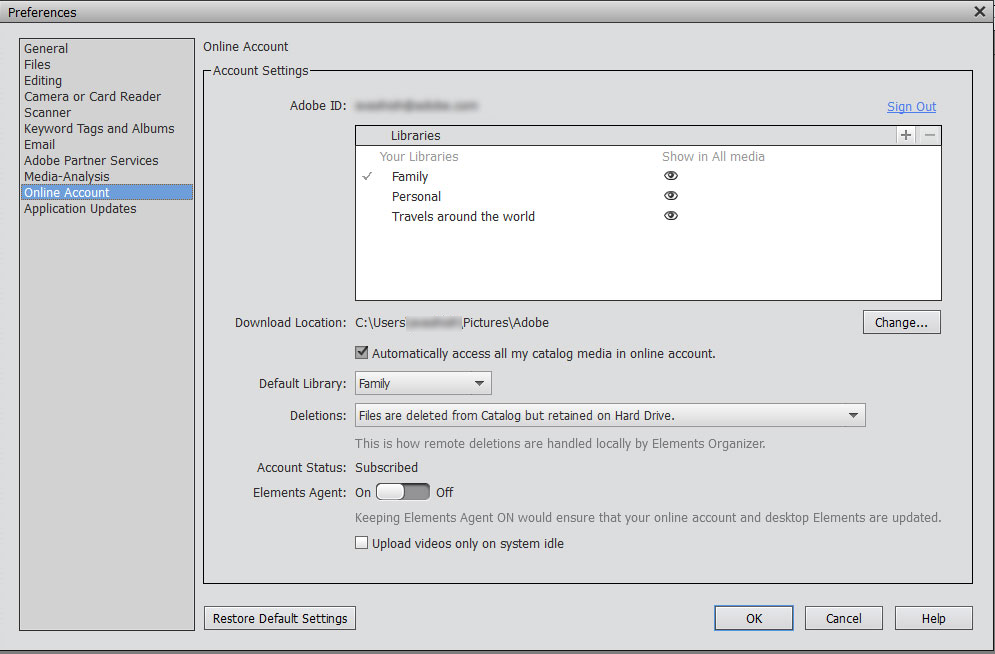The width and height of the screenshot is (995, 654).
Task: Expand the Deletions dropdown
Action: [x=610, y=415]
